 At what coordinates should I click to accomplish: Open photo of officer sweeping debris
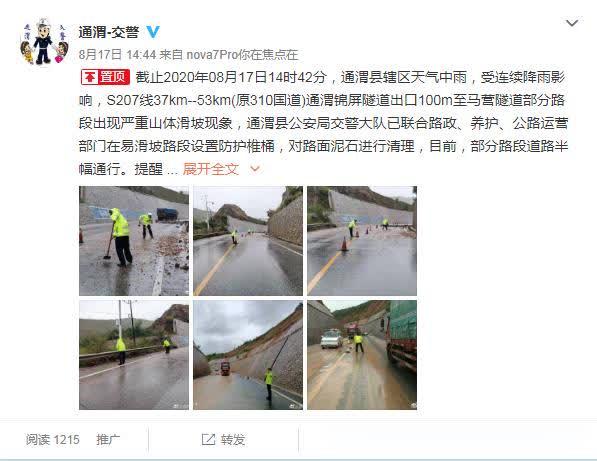tap(134, 241)
